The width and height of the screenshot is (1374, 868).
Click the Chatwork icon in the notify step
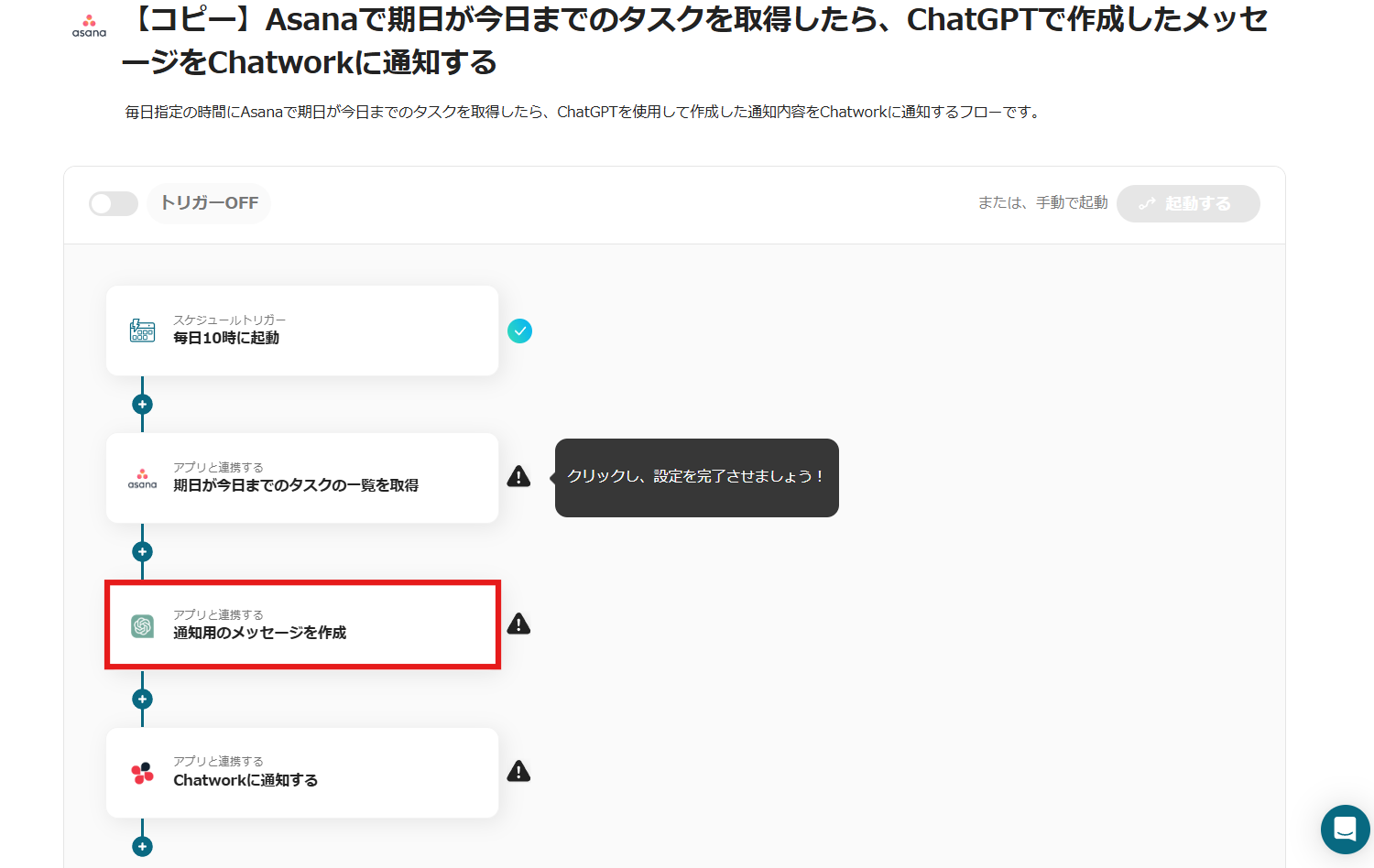tap(142, 773)
